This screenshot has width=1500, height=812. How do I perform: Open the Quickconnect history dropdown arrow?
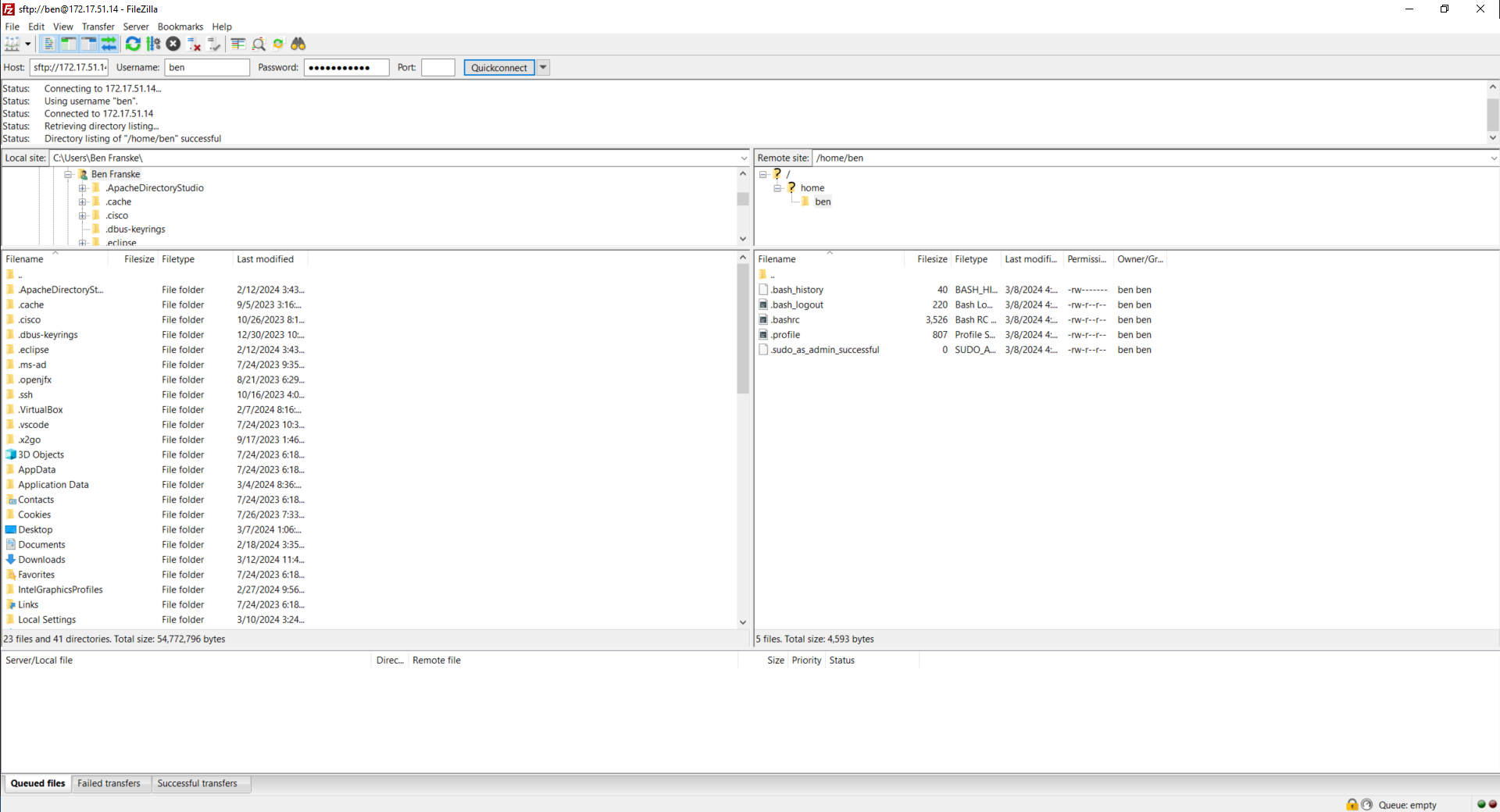(543, 68)
